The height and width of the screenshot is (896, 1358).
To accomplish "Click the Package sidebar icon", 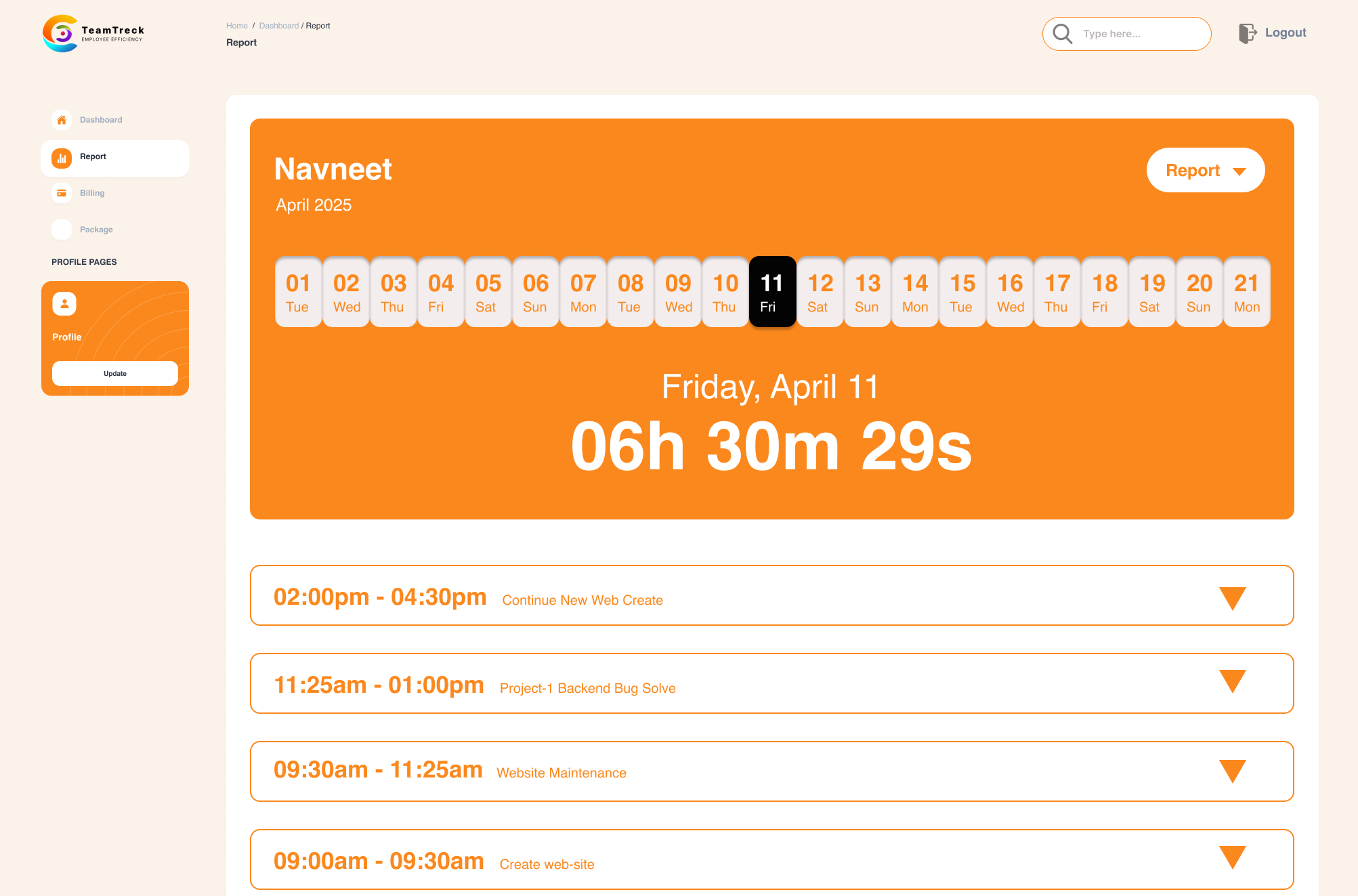I will (62, 230).
